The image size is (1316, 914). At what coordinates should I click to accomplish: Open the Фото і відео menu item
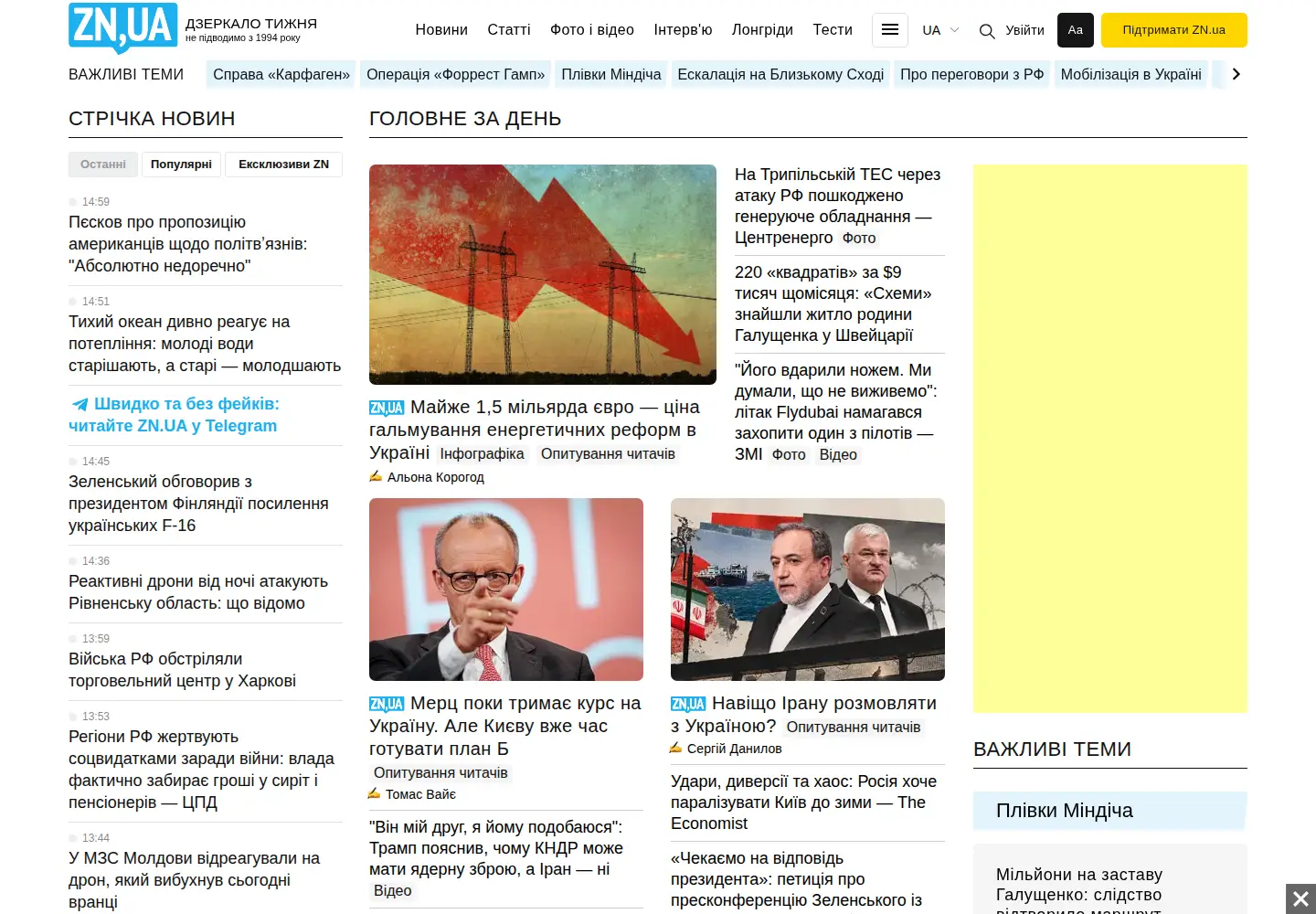592,30
